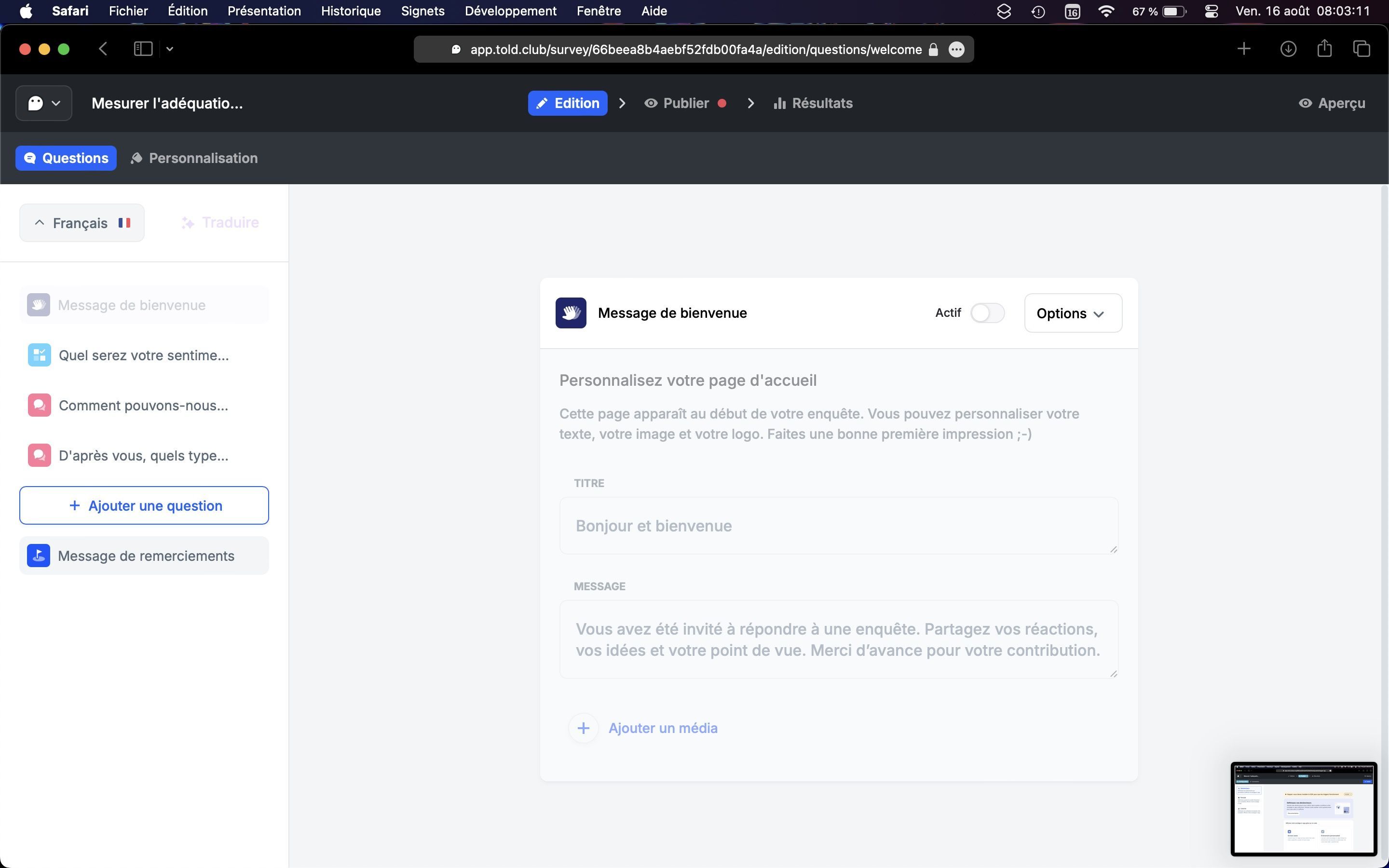
Task: Click the Résultats bar chart icon
Action: point(778,103)
